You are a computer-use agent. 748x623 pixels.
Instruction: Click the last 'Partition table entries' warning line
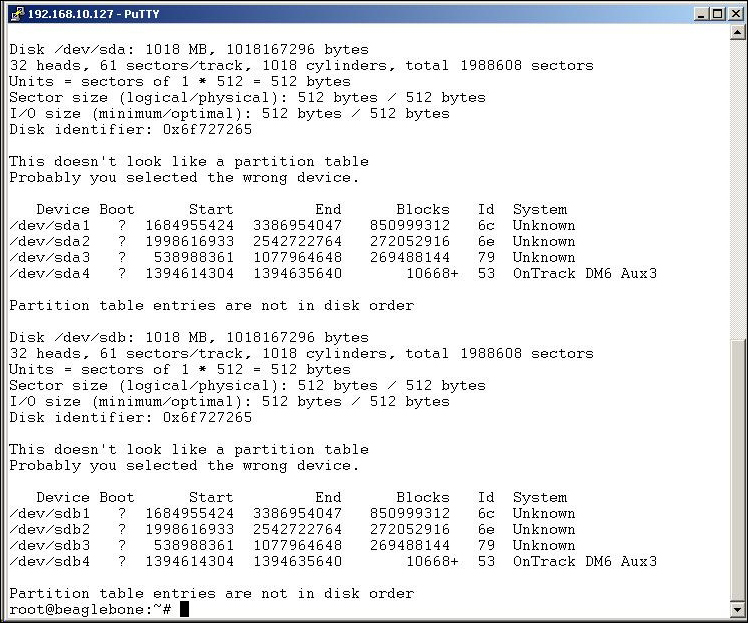click(x=212, y=593)
